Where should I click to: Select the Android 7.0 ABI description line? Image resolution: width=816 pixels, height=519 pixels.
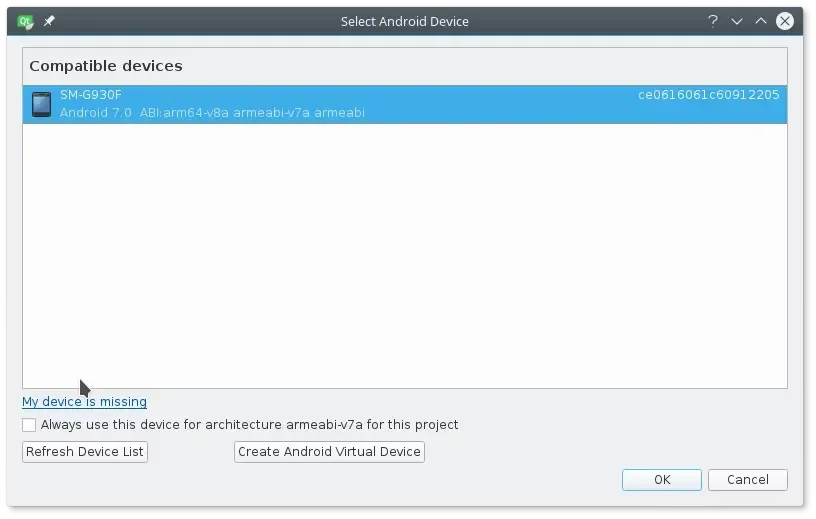click(212, 112)
